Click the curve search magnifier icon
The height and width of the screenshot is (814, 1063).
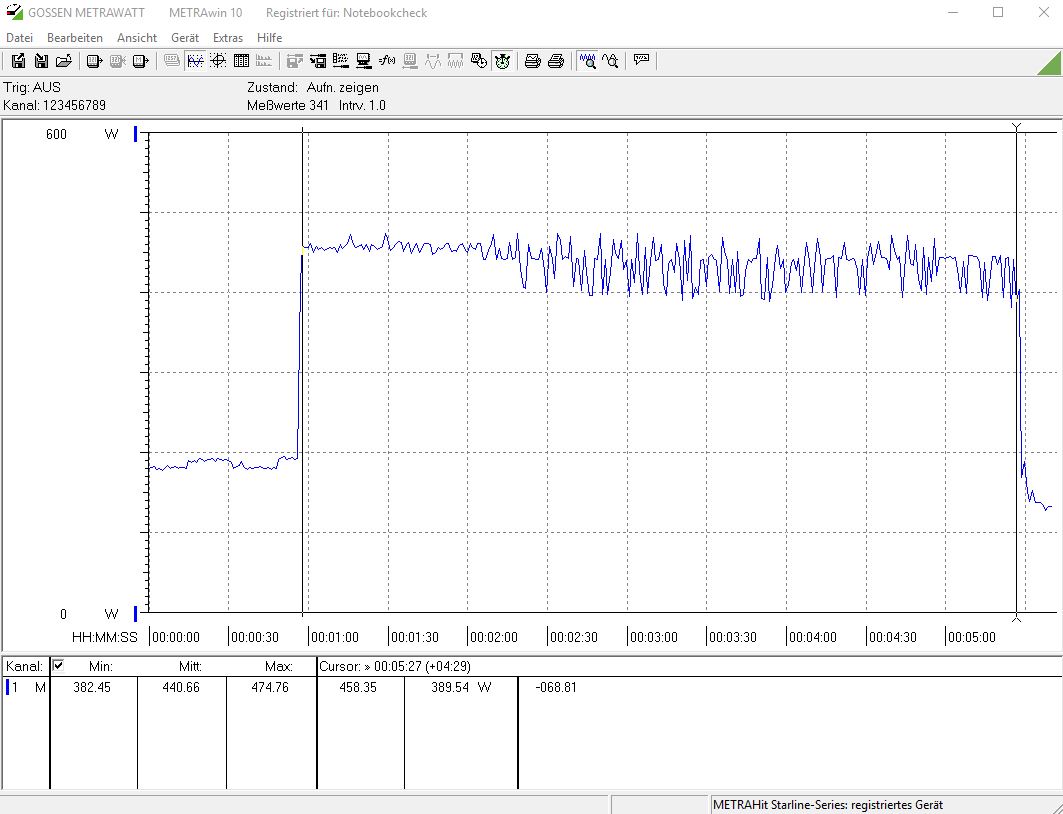coord(610,61)
